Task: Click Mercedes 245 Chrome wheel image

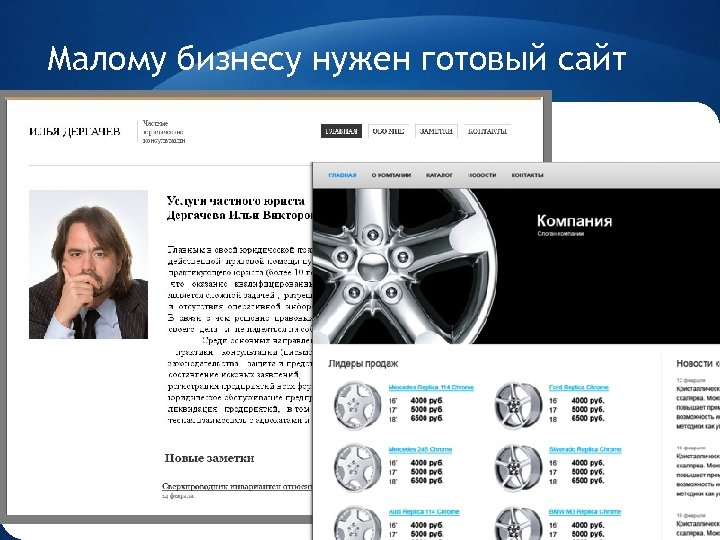Action: click(x=357, y=467)
